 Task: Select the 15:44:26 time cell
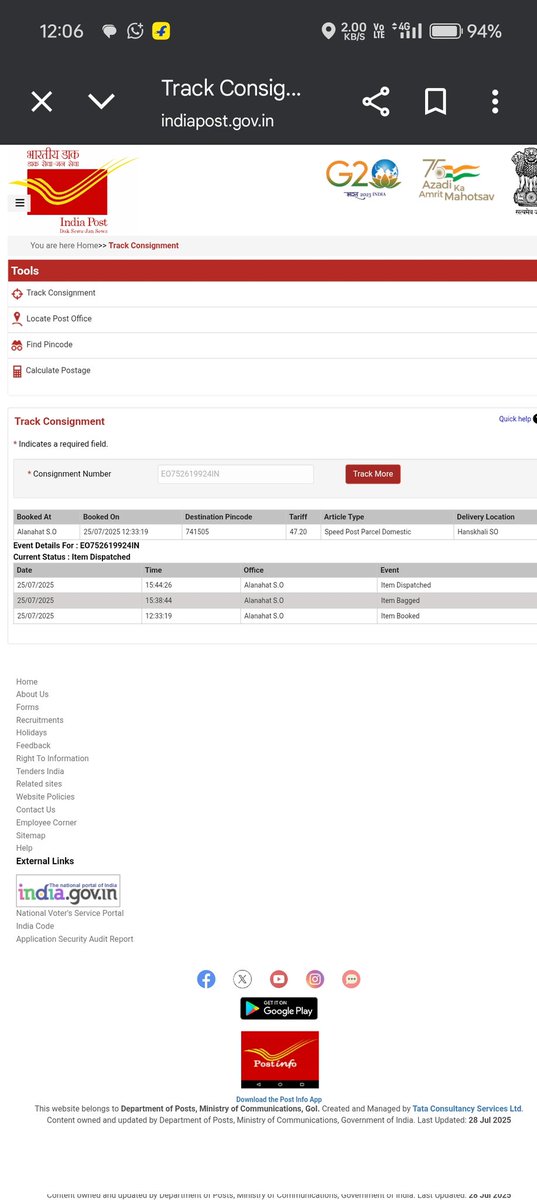(191, 585)
